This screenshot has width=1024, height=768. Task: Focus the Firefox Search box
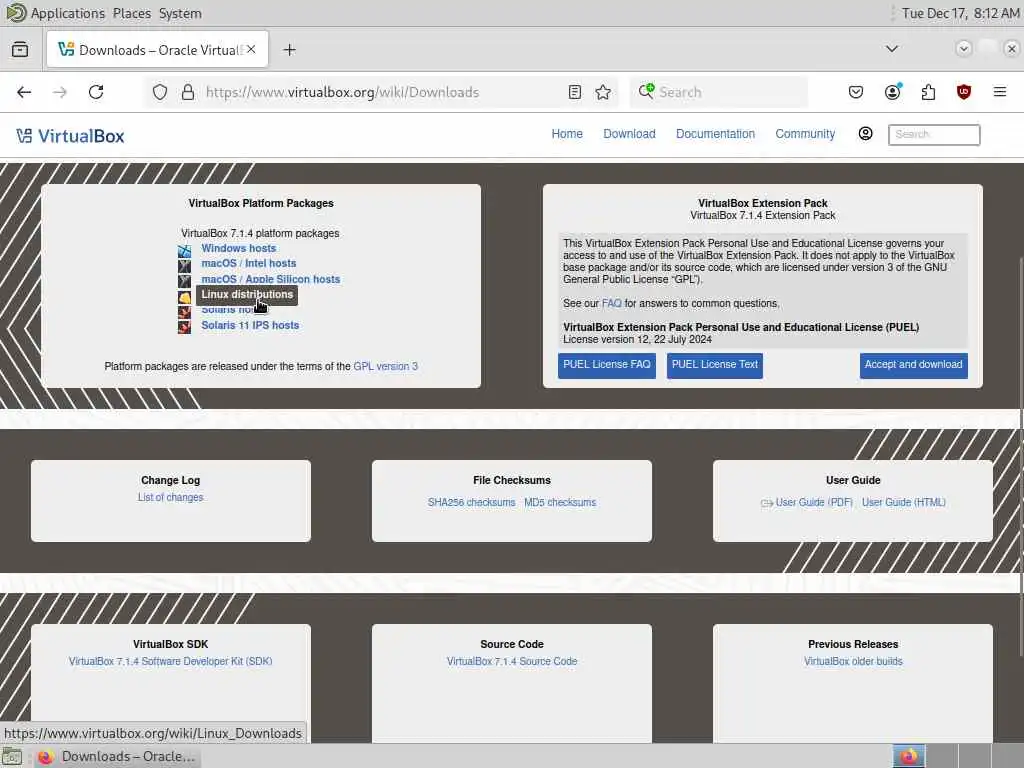[718, 92]
